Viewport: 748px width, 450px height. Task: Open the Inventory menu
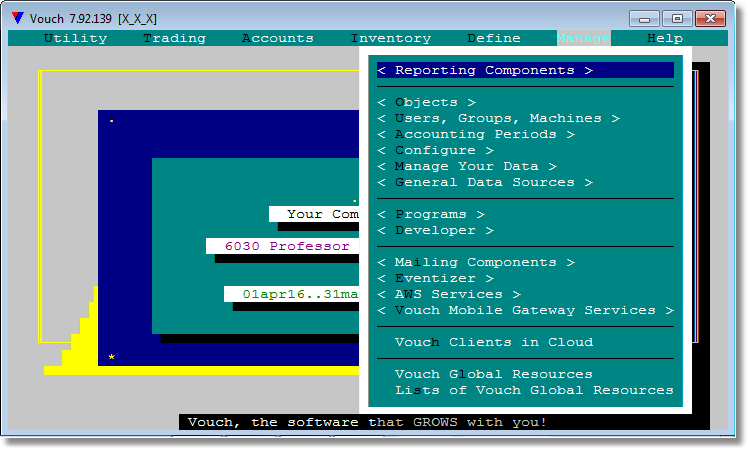(x=391, y=38)
